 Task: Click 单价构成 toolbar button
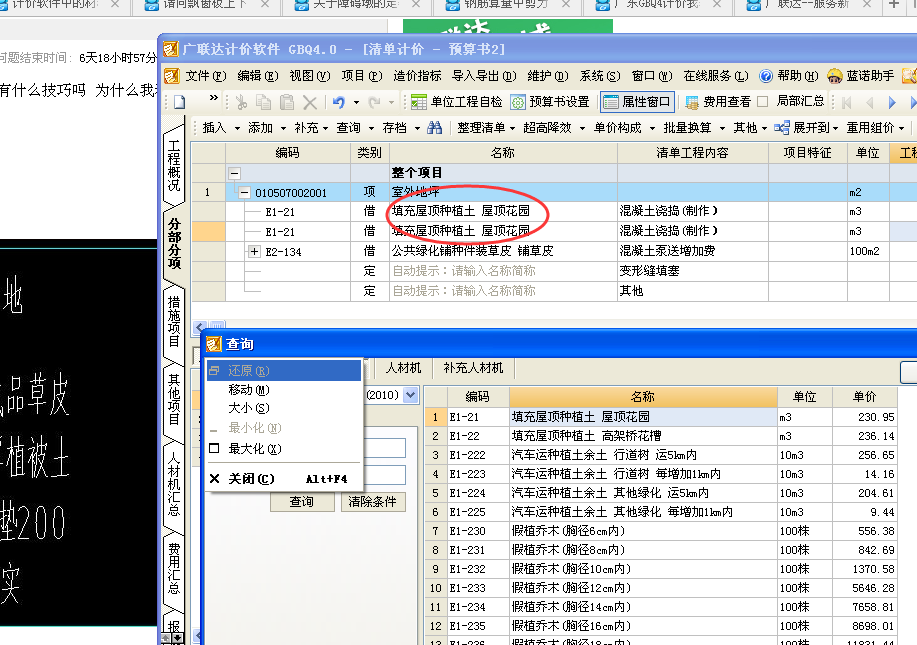[x=623, y=127]
